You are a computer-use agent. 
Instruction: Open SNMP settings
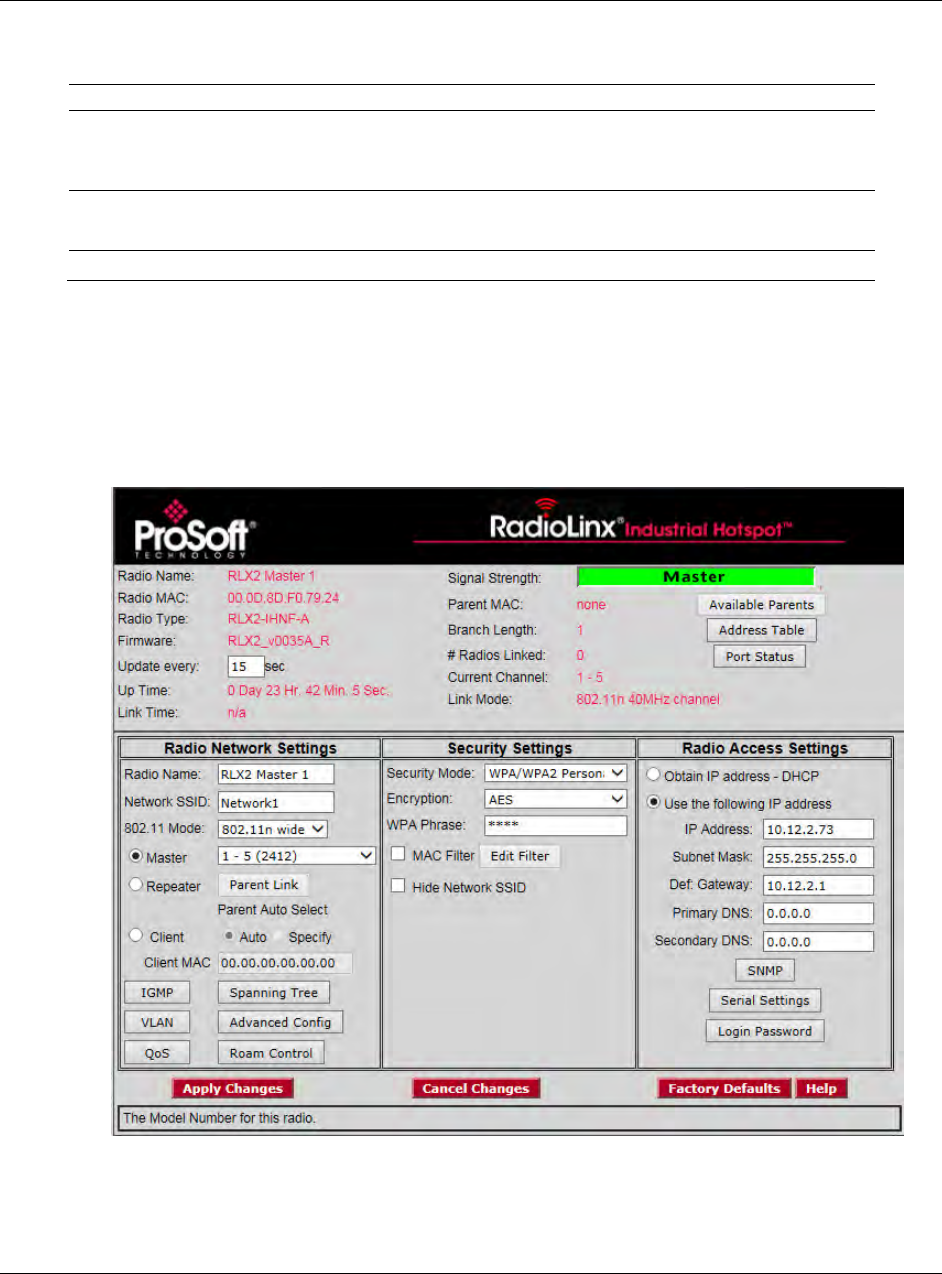point(765,971)
